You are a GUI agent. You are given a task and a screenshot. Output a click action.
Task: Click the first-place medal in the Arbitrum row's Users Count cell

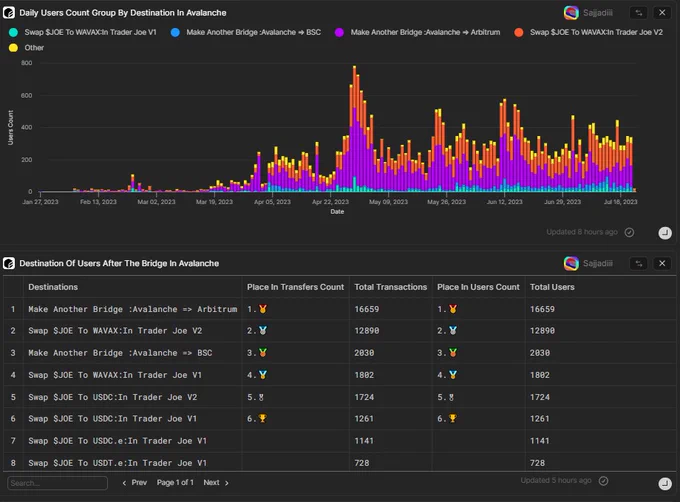click(453, 309)
